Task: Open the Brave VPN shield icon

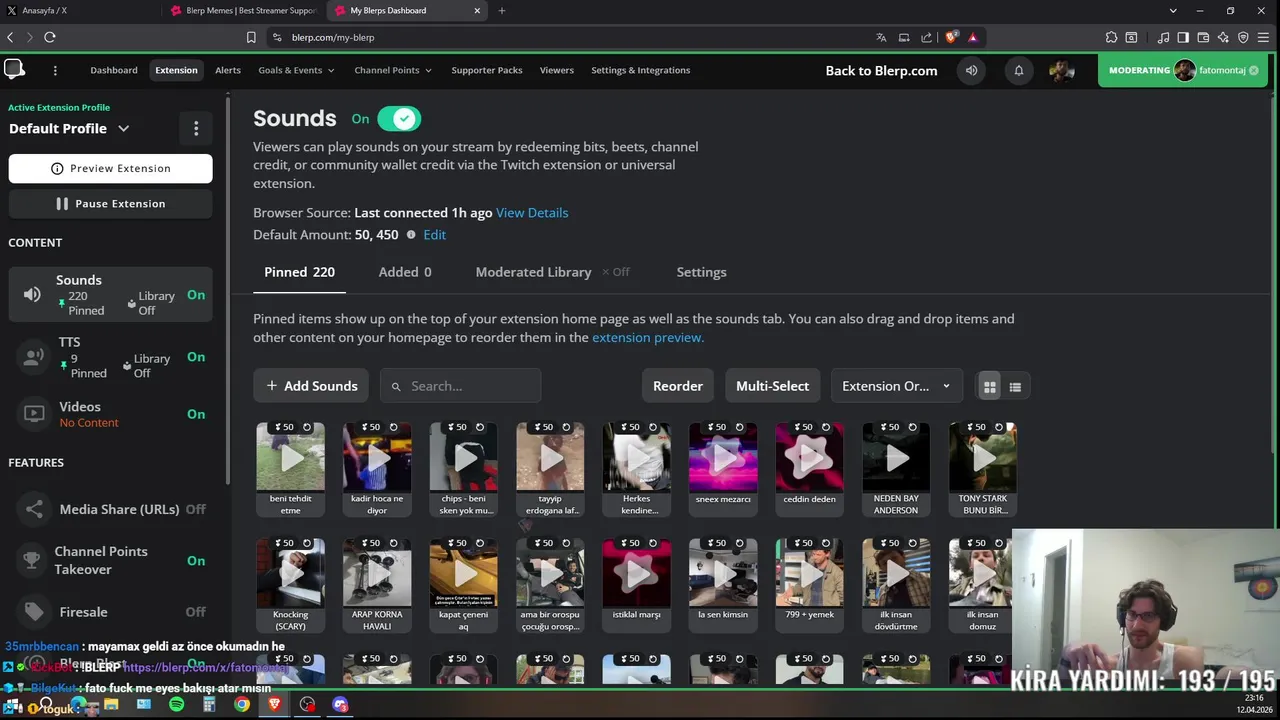Action: click(x=1243, y=37)
